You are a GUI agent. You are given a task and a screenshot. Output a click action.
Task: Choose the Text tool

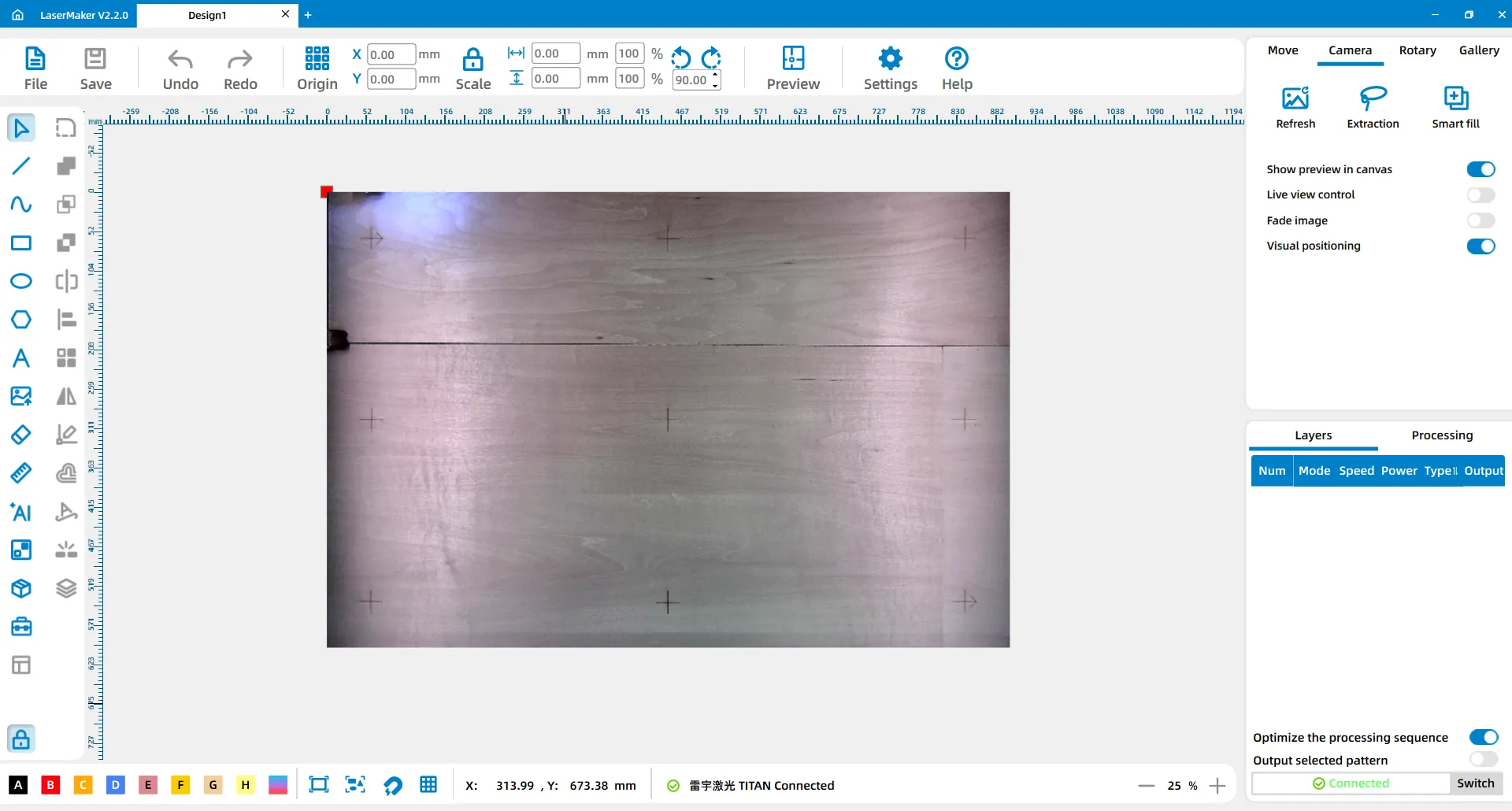(x=21, y=358)
